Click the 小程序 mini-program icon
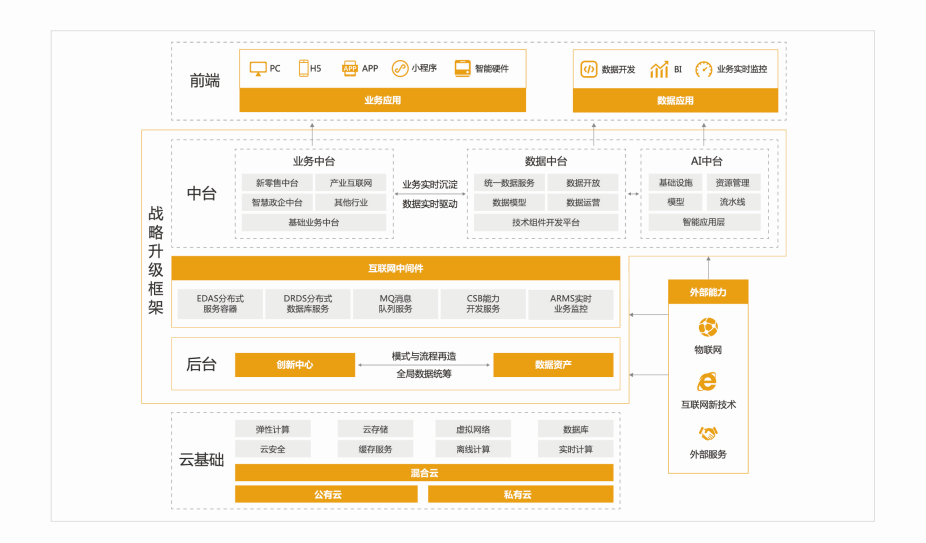Screen dimensions: 926x543 (x=400, y=69)
